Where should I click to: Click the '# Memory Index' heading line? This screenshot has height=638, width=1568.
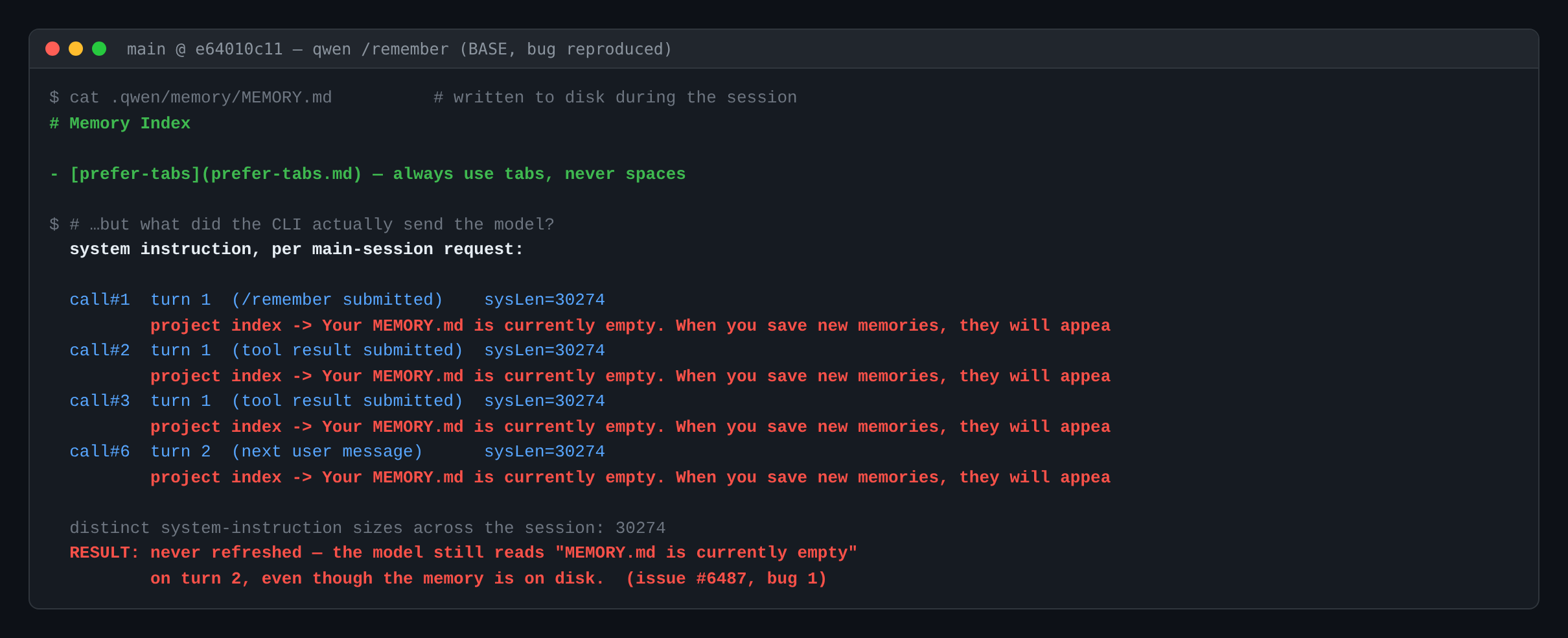[120, 123]
